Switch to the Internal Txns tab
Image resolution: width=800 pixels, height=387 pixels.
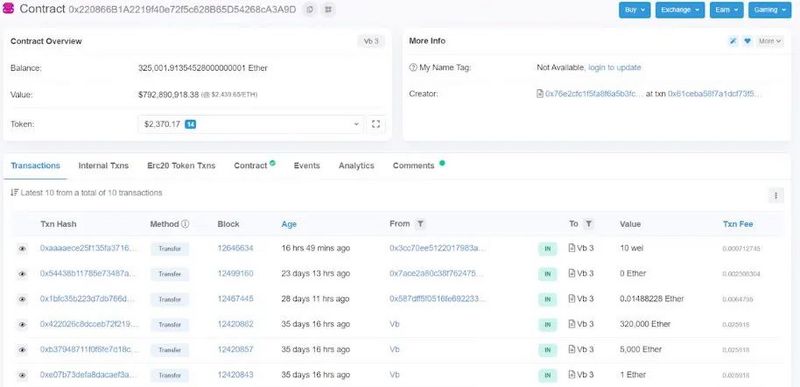(104, 166)
